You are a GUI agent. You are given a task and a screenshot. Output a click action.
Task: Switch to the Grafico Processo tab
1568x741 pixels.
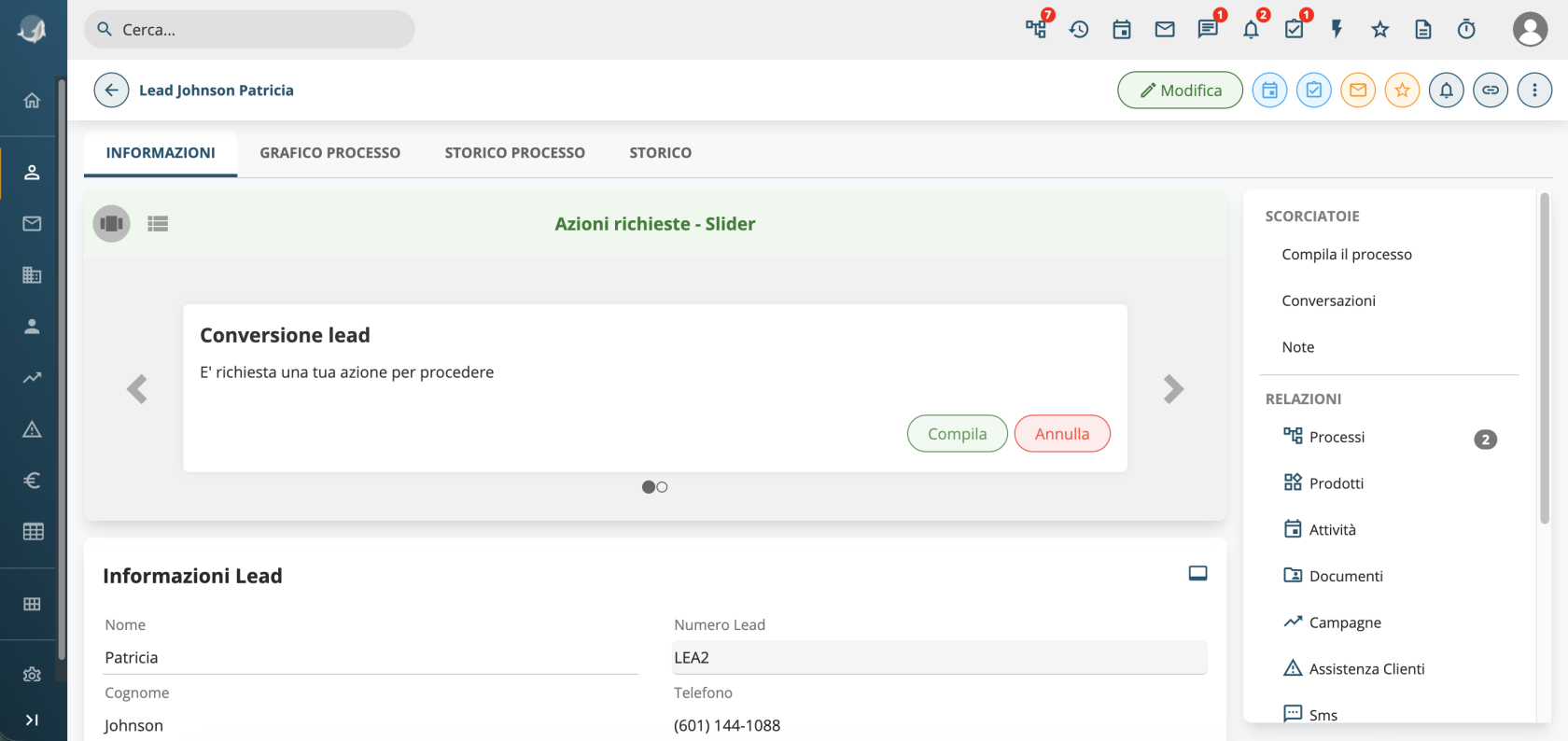329,153
